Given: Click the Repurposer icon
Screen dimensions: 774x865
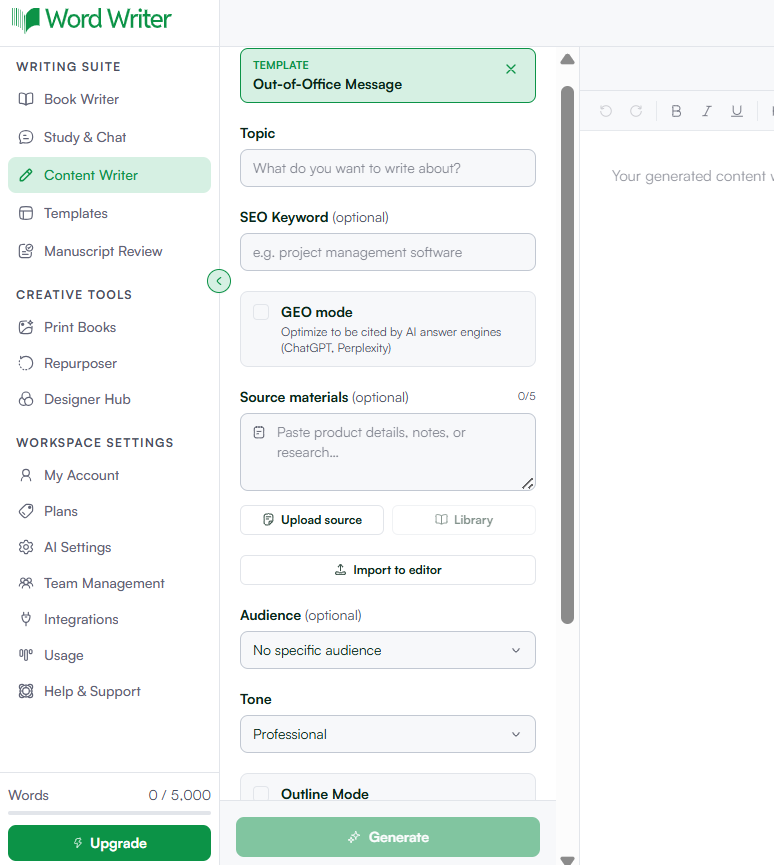Looking at the screenshot, I should click(x=26, y=364).
